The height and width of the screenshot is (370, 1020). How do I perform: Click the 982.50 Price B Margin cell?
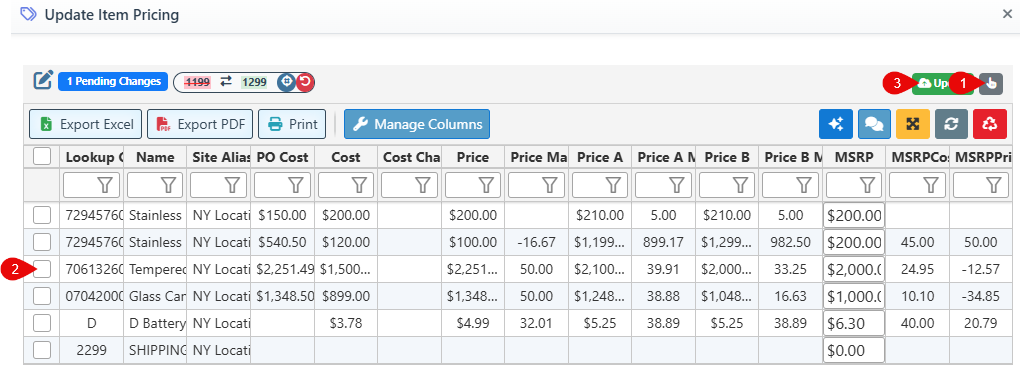pos(790,242)
